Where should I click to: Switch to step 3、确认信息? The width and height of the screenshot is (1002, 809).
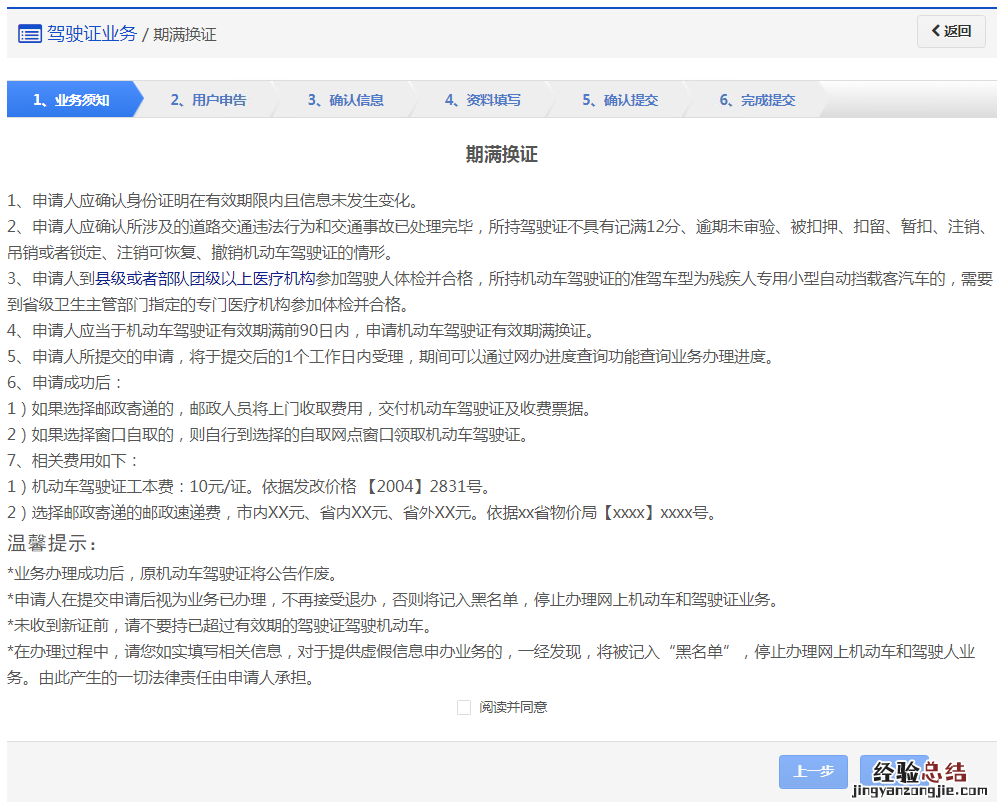(x=345, y=100)
